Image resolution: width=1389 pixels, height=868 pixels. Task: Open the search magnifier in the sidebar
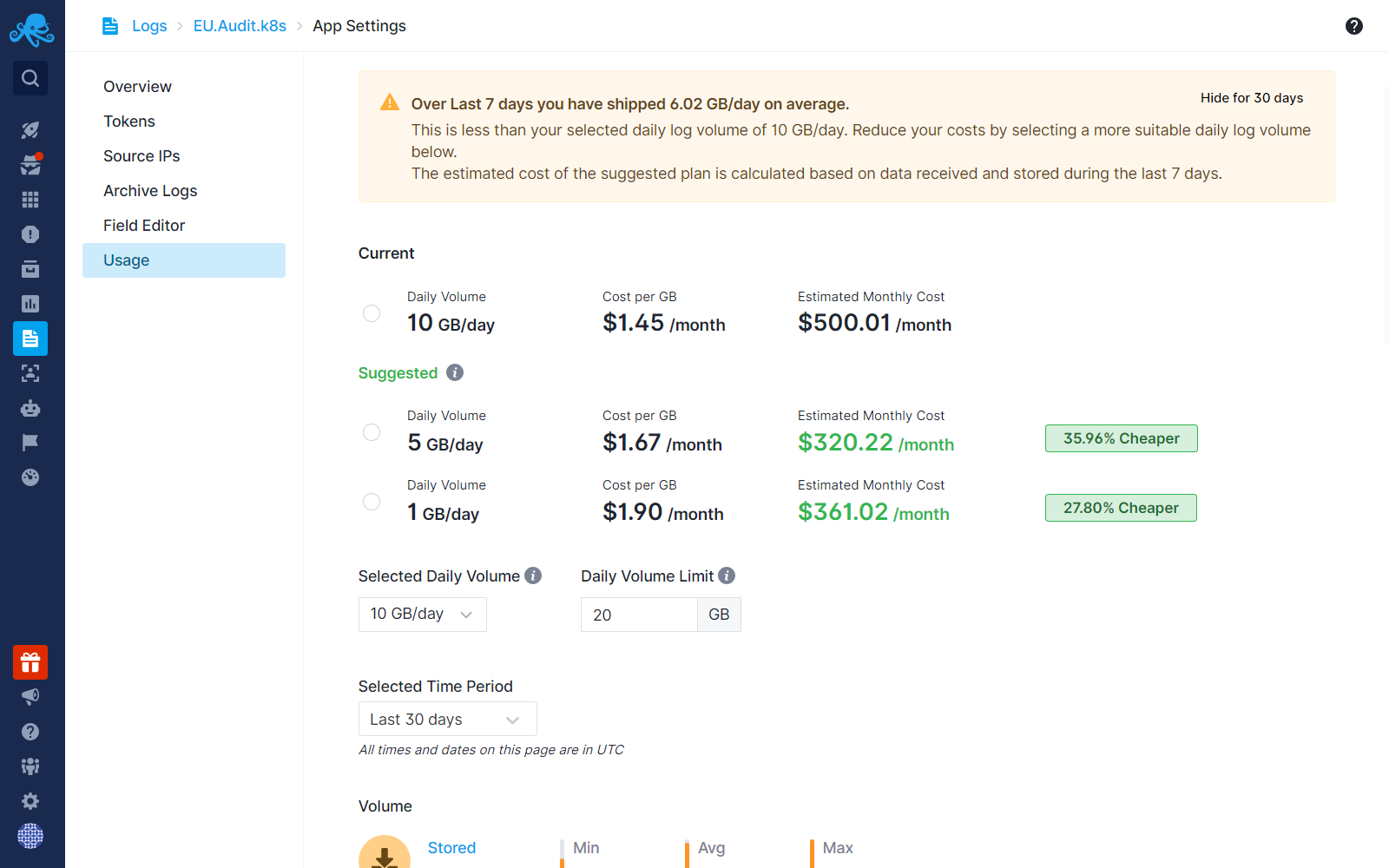click(x=30, y=78)
